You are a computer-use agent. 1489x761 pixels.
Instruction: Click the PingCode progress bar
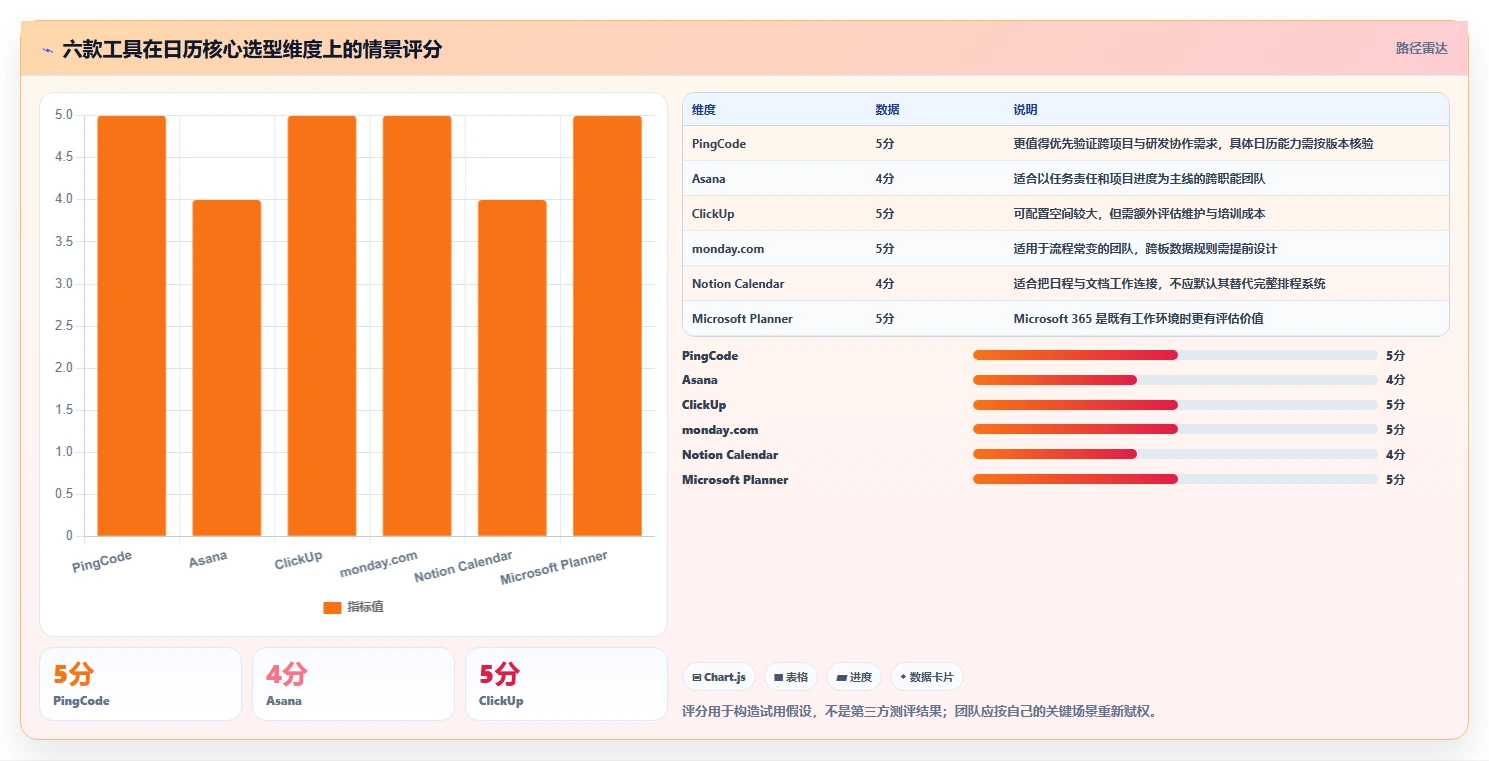pos(1175,355)
